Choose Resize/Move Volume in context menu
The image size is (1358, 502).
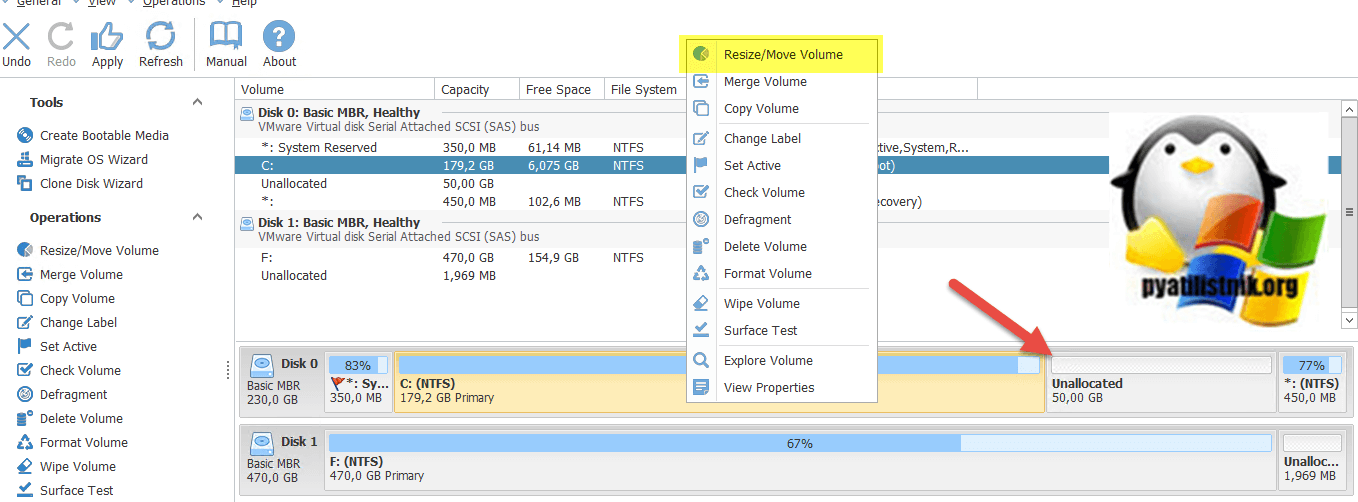click(782, 54)
